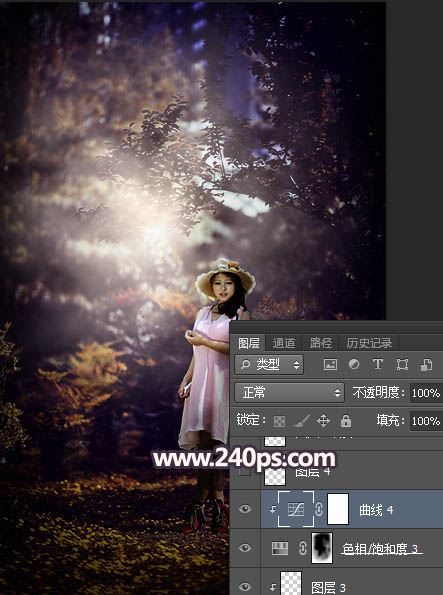Switch to the 通道 tab

284,343
